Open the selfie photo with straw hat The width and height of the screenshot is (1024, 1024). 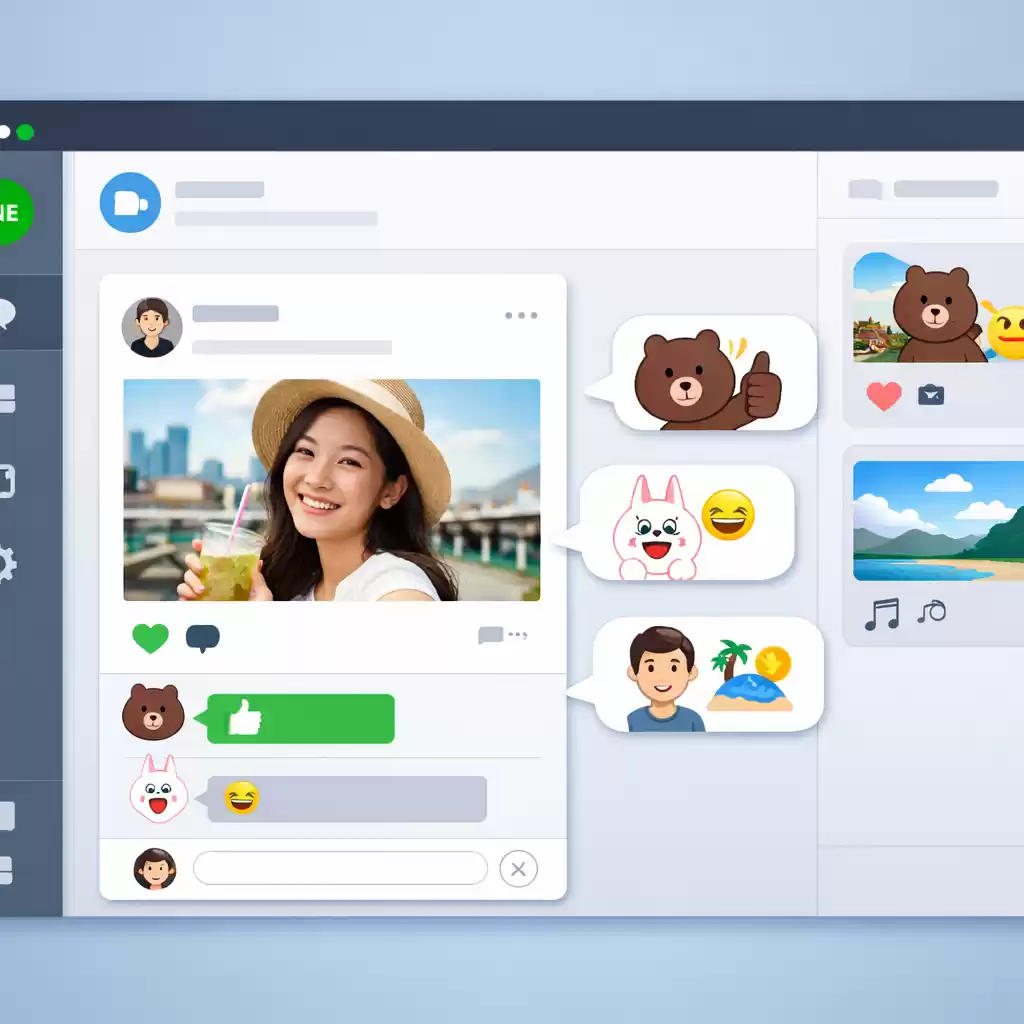332,490
